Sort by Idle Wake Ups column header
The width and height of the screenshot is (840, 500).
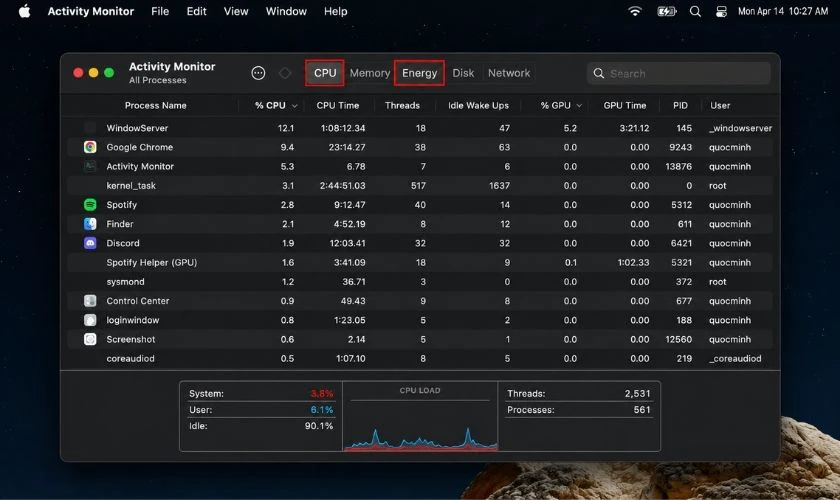point(478,106)
